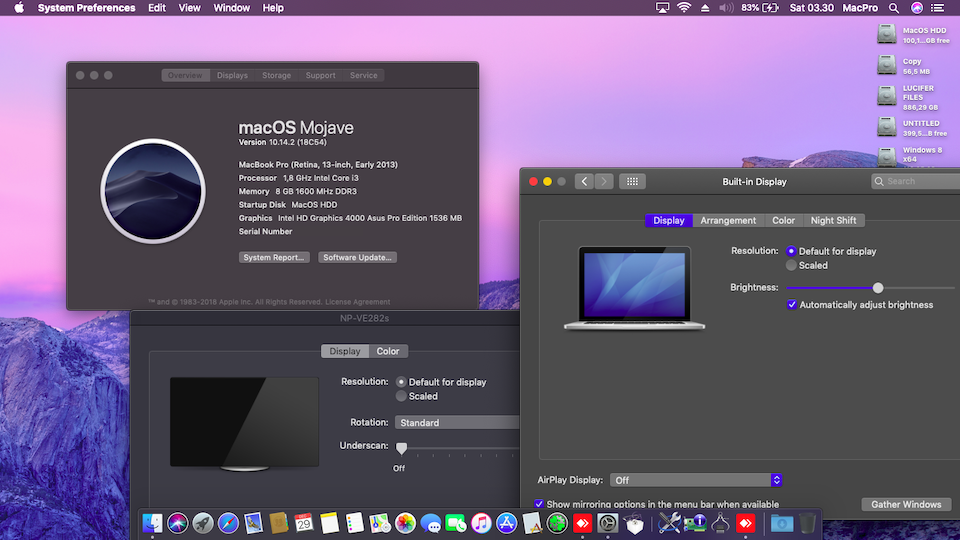Viewport: 960px width, 540px height.
Task: Click the AirPlay mirroring menu bar icon
Action: tap(662, 8)
